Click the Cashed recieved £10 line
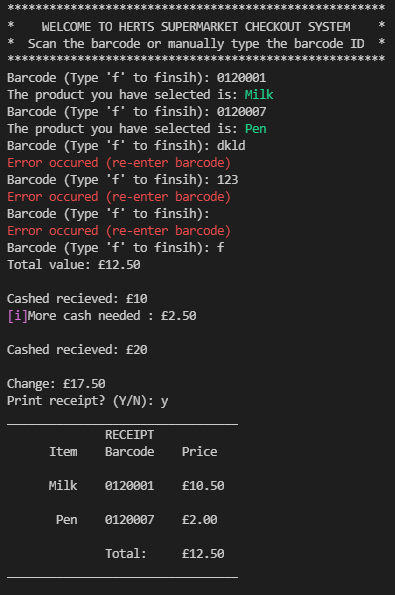The image size is (395, 595). coord(77,299)
